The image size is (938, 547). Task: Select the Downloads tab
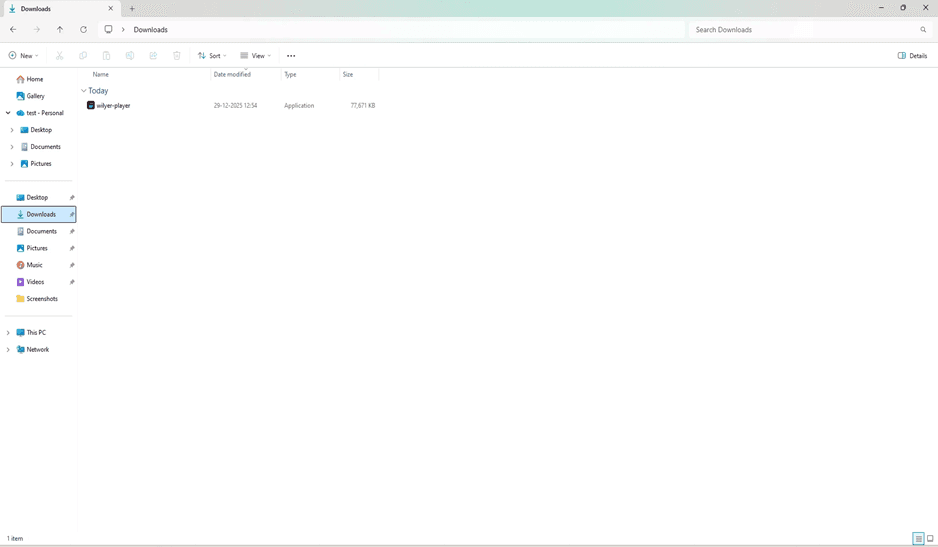click(60, 8)
